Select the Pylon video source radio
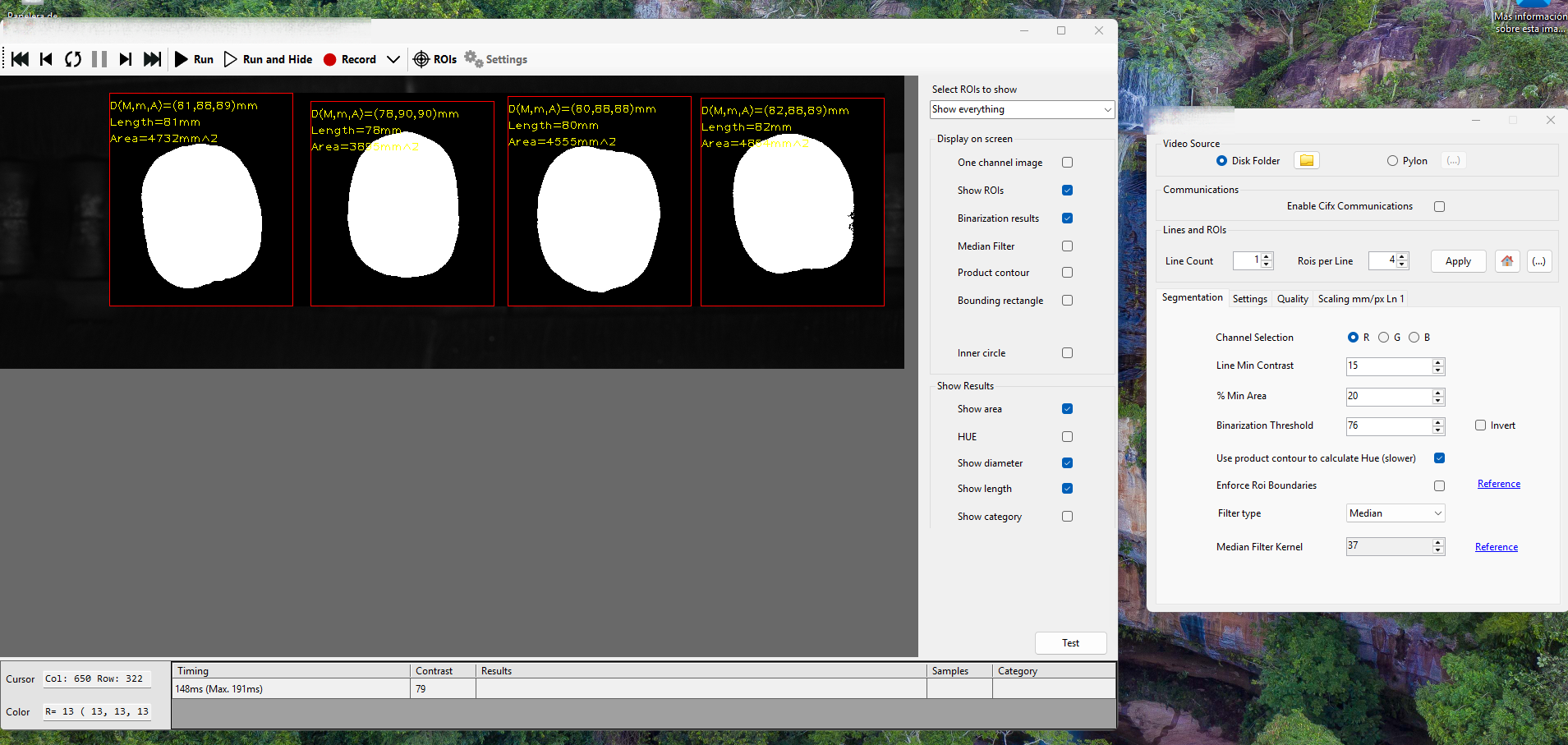1568x745 pixels. 1392,161
